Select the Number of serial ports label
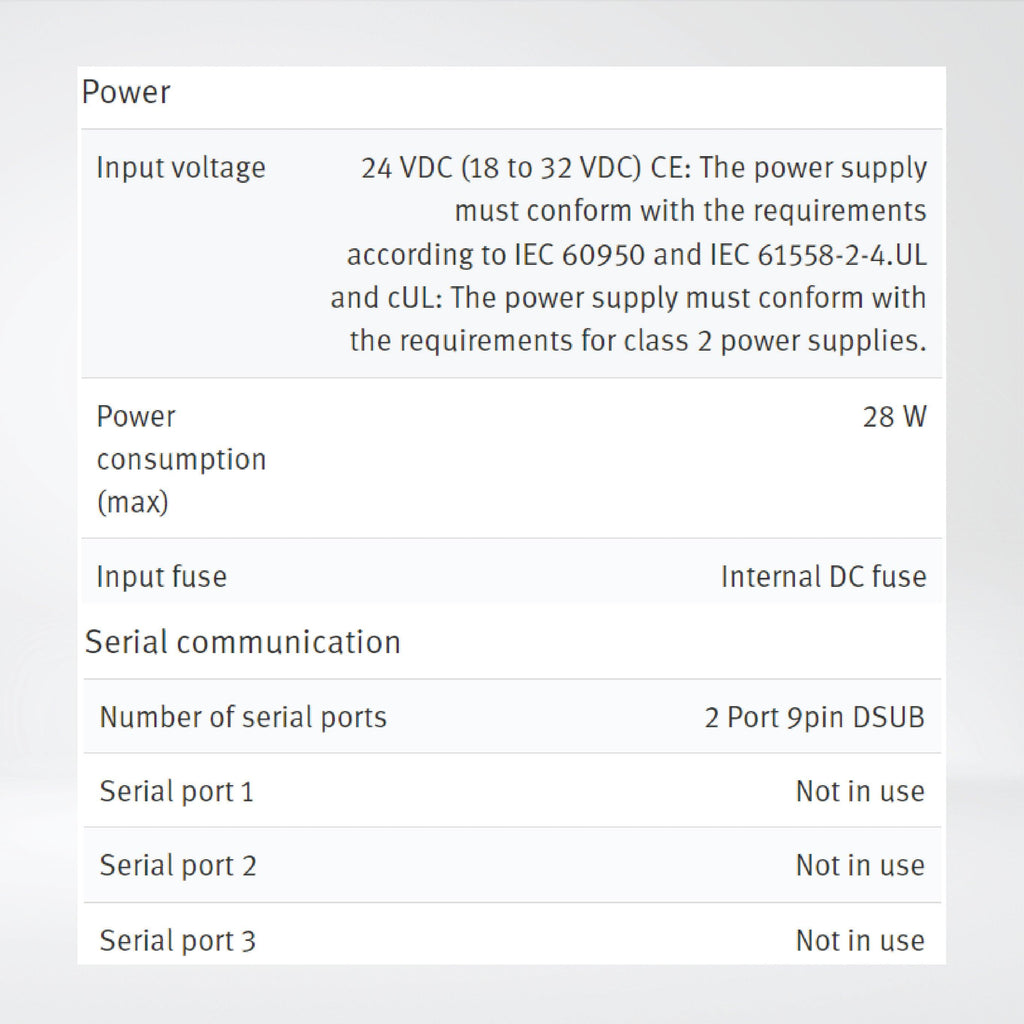 [x=243, y=717]
